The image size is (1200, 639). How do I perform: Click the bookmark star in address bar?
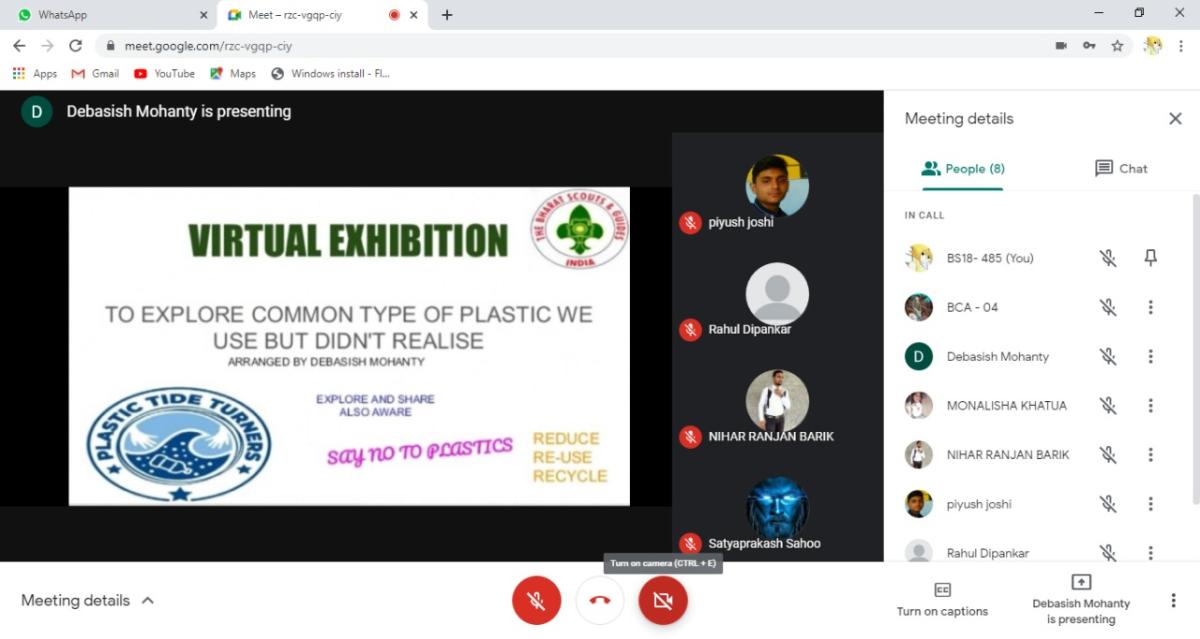coord(1117,46)
